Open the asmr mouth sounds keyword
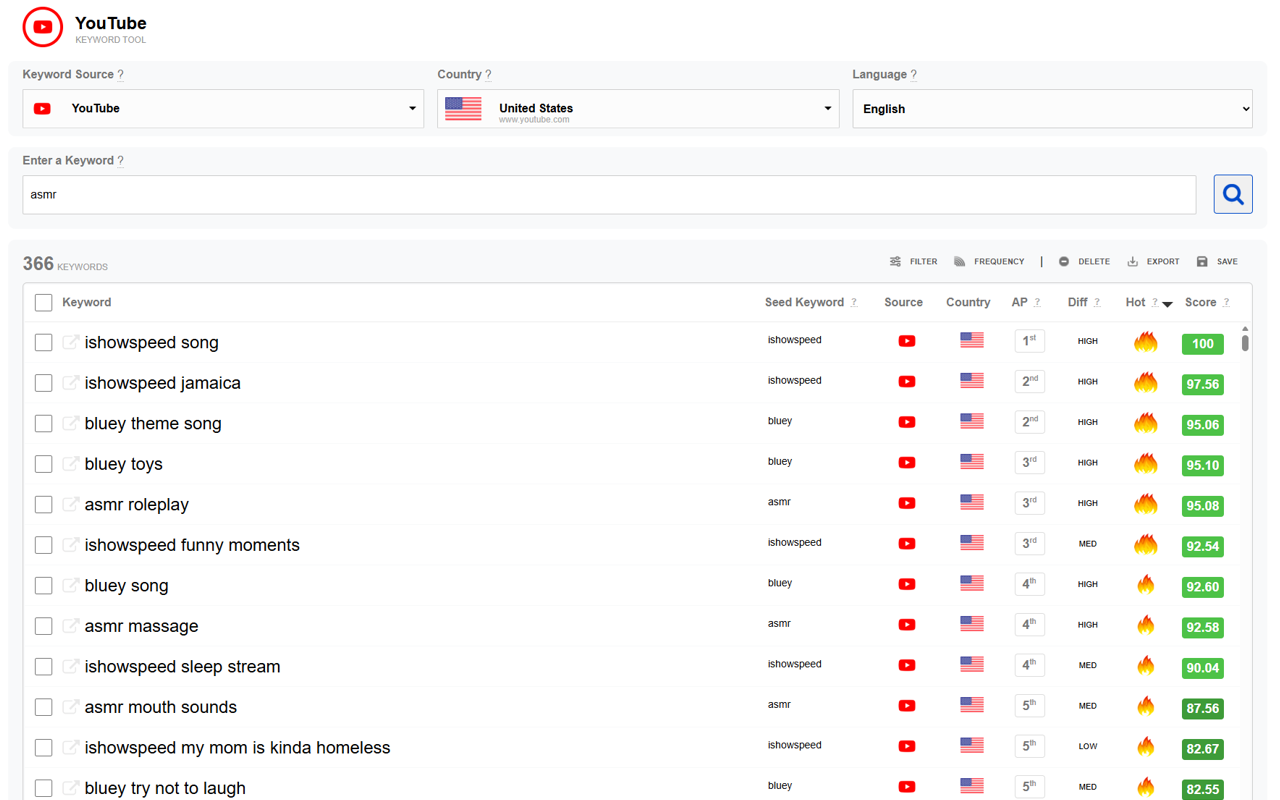1280x800 pixels. pos(161,707)
